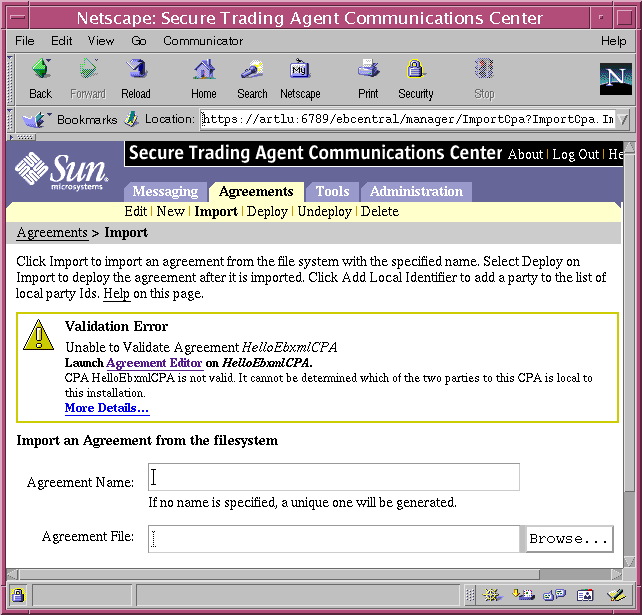Click the Sun Microsystems logo

point(61,172)
